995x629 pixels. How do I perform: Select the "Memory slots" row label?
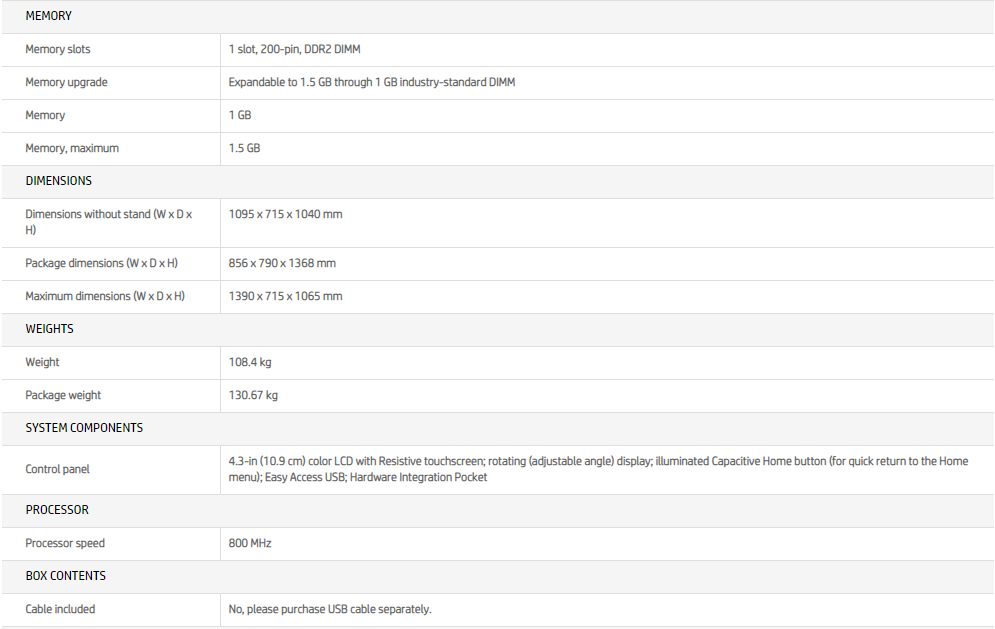coord(58,49)
